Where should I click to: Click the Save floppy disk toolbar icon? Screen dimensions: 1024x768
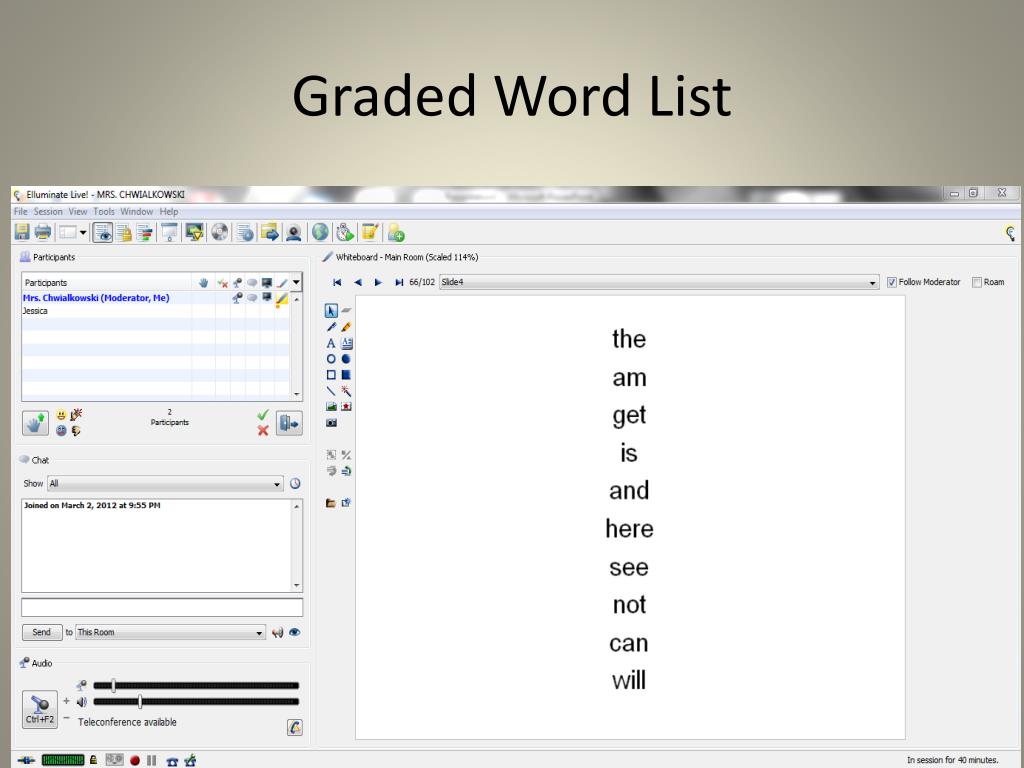(x=22, y=232)
